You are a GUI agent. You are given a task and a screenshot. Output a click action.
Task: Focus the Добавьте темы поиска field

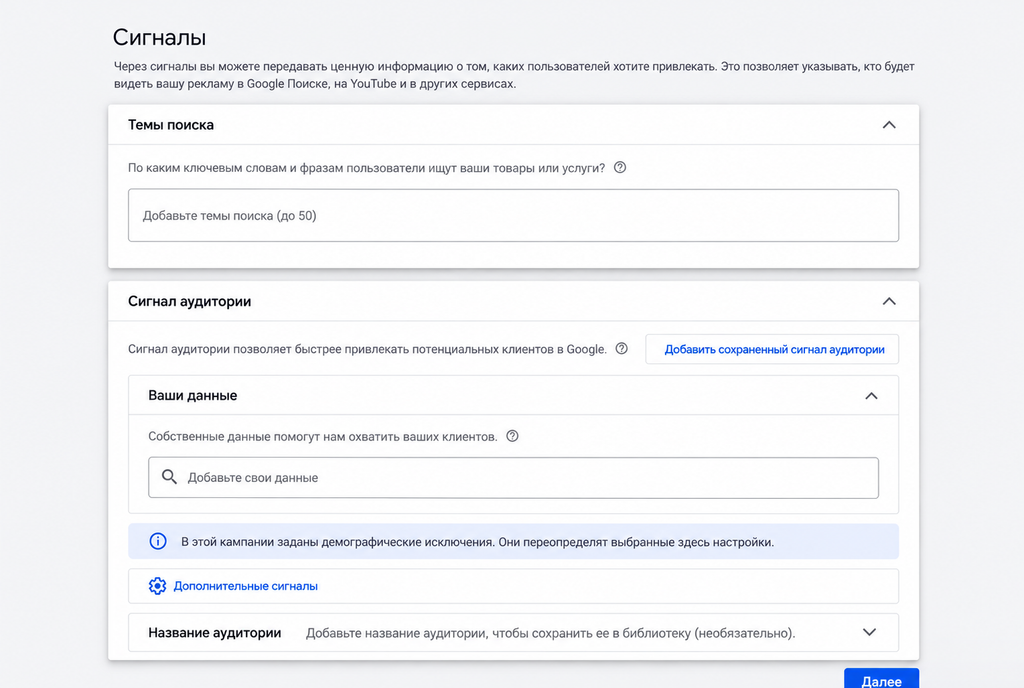tap(513, 215)
